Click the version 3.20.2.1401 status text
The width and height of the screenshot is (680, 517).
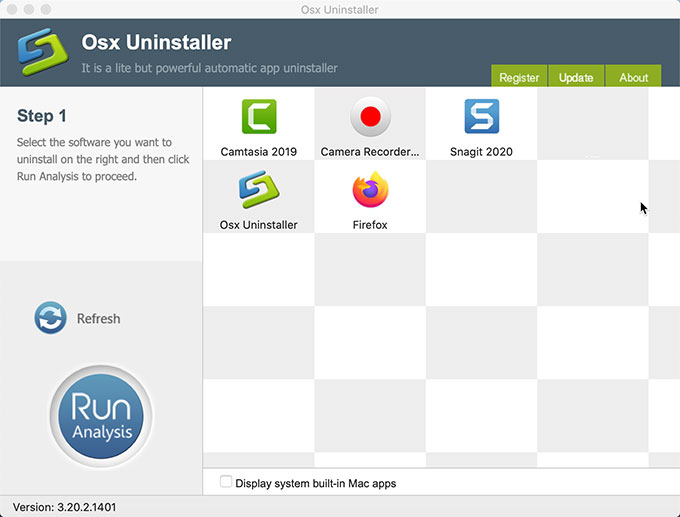(64, 507)
